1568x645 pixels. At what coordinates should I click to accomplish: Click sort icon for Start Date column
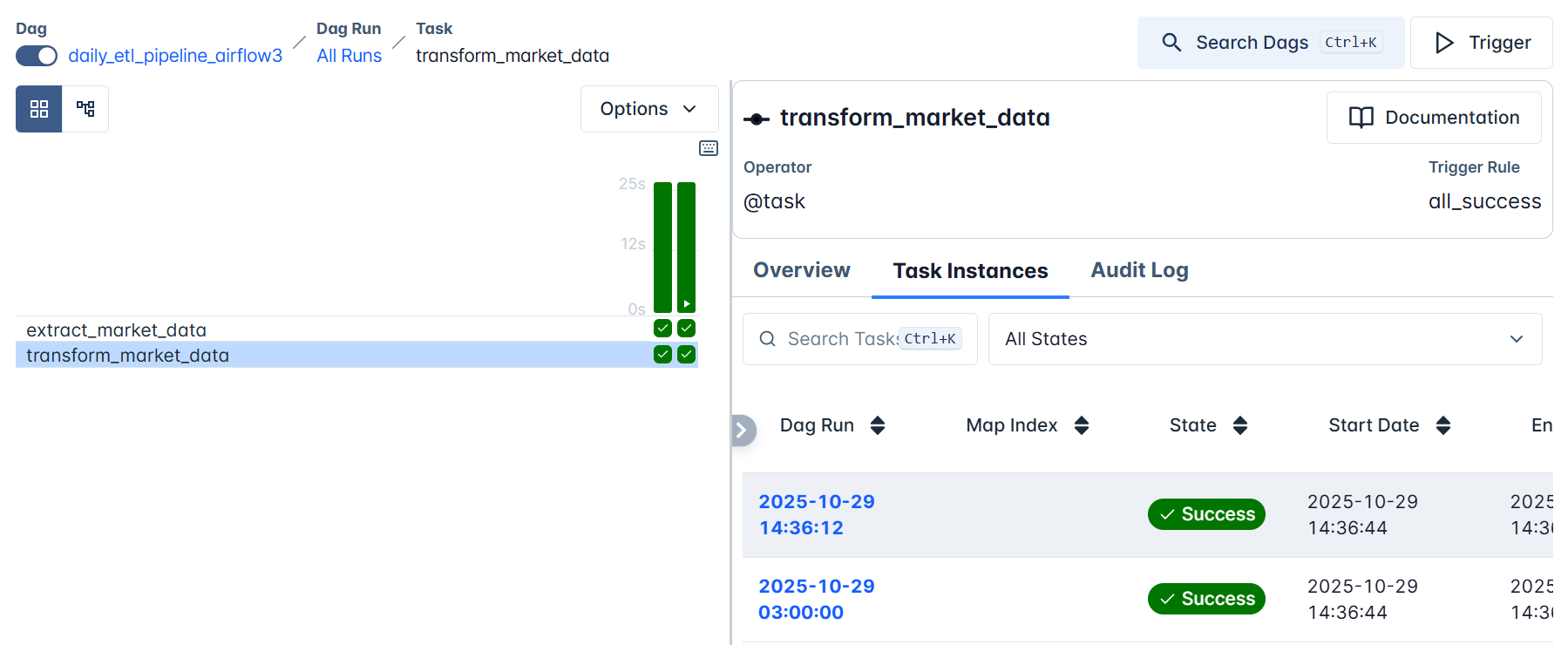click(1443, 425)
